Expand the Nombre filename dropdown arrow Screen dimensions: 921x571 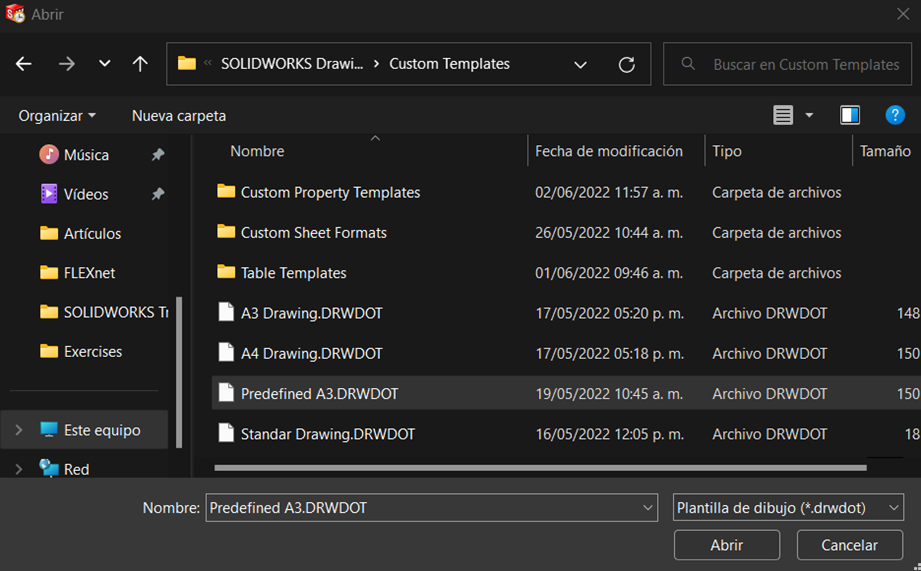tap(647, 508)
